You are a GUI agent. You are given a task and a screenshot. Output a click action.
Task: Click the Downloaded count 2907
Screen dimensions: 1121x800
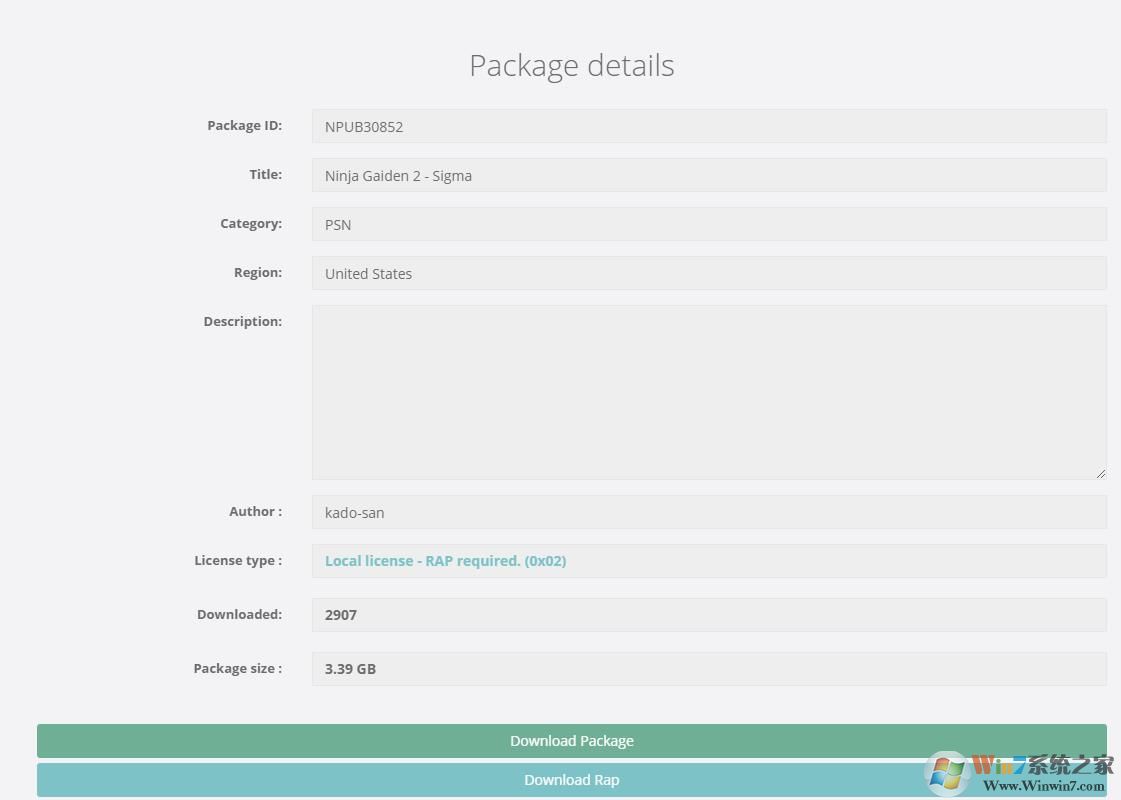(x=340, y=615)
